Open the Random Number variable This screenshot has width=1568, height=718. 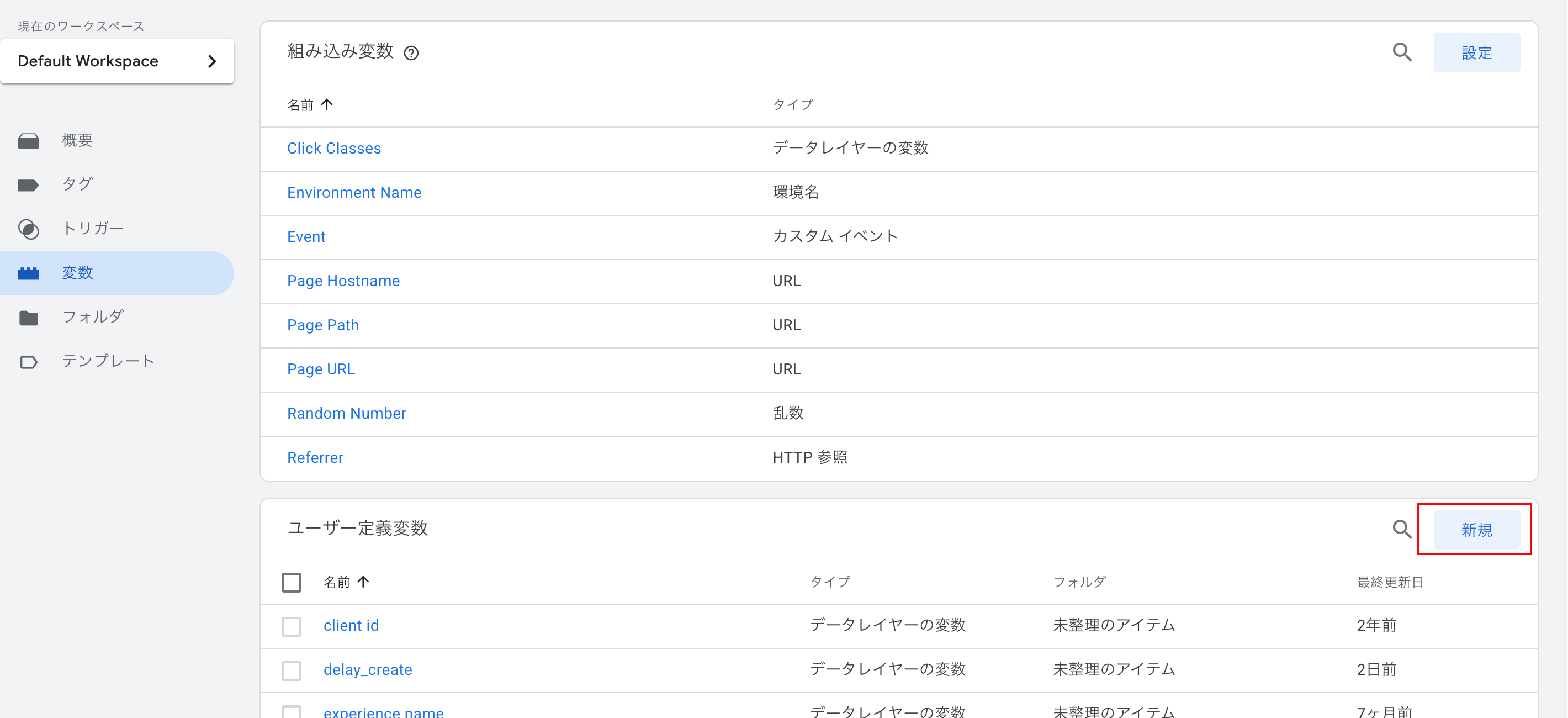pyautogui.click(x=346, y=414)
